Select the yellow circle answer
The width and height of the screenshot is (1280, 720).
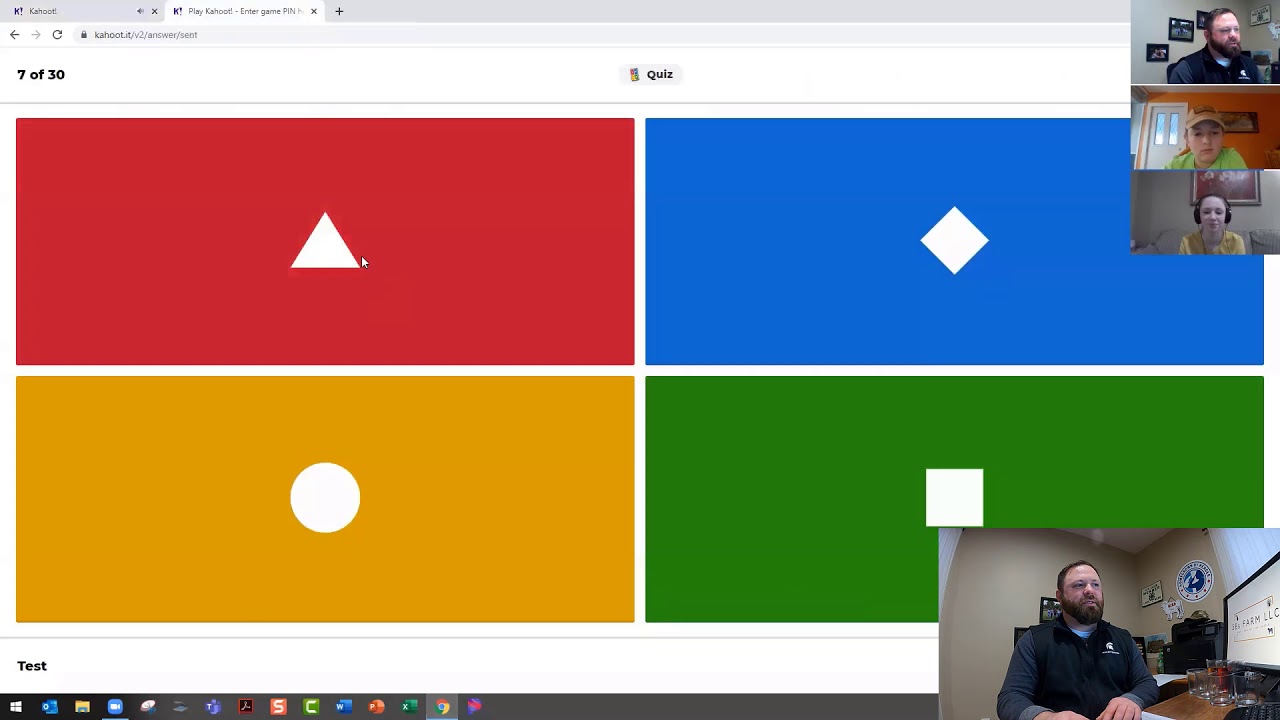pyautogui.click(x=325, y=499)
